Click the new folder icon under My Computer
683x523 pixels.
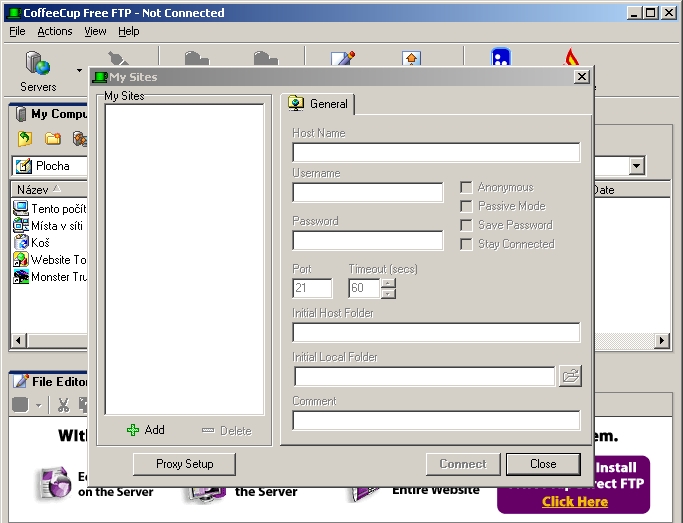click(x=53, y=138)
